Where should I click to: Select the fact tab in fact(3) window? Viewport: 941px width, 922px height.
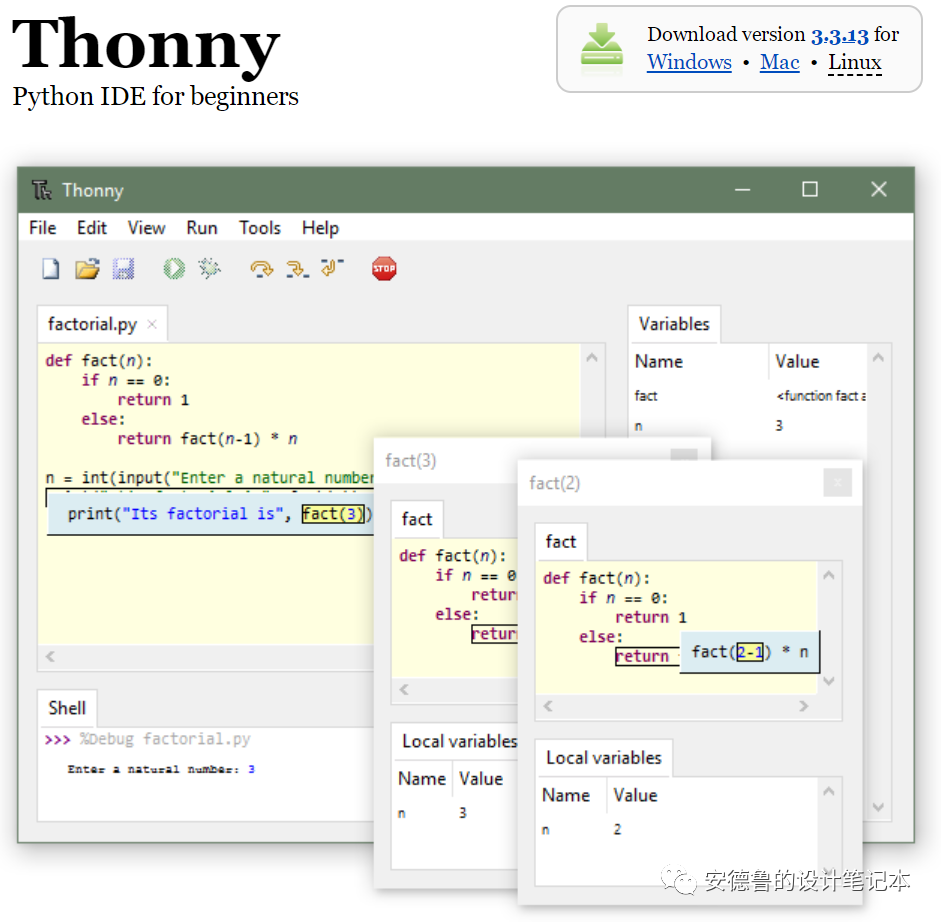pyautogui.click(x=417, y=519)
